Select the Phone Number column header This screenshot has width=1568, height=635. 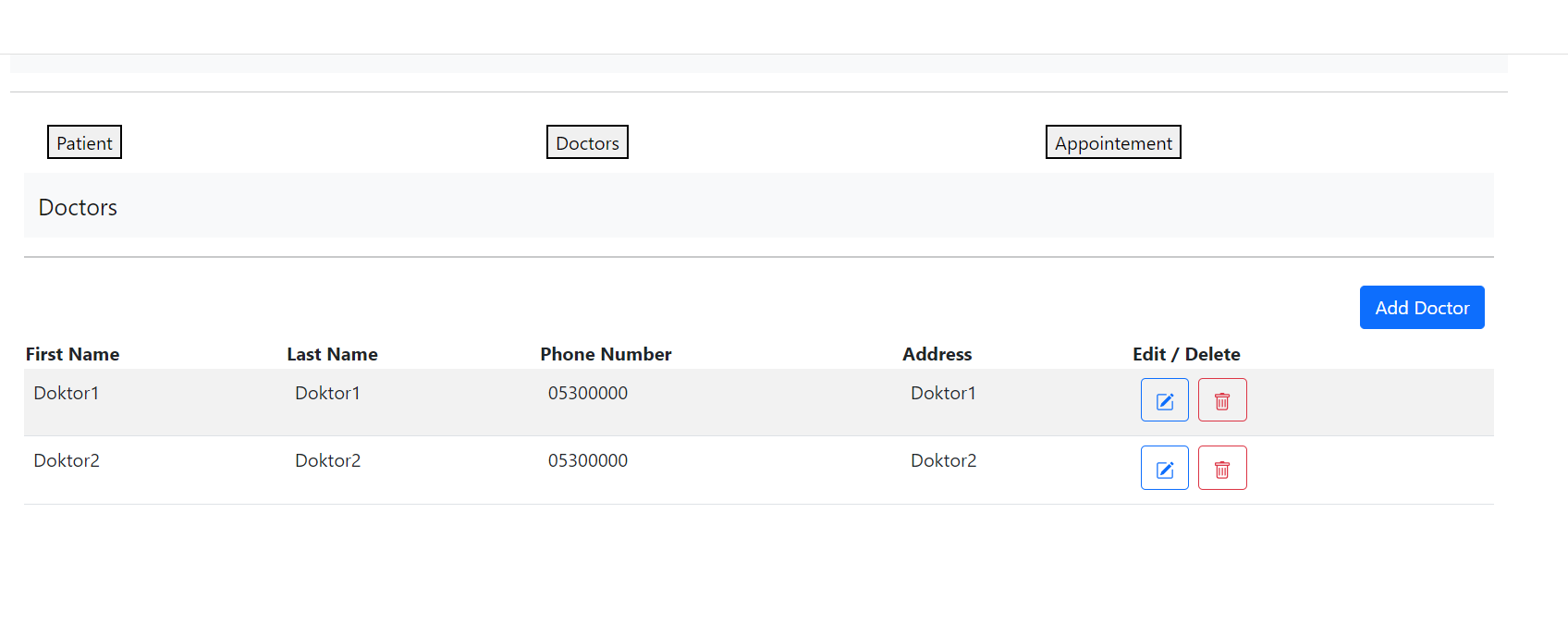(x=606, y=354)
